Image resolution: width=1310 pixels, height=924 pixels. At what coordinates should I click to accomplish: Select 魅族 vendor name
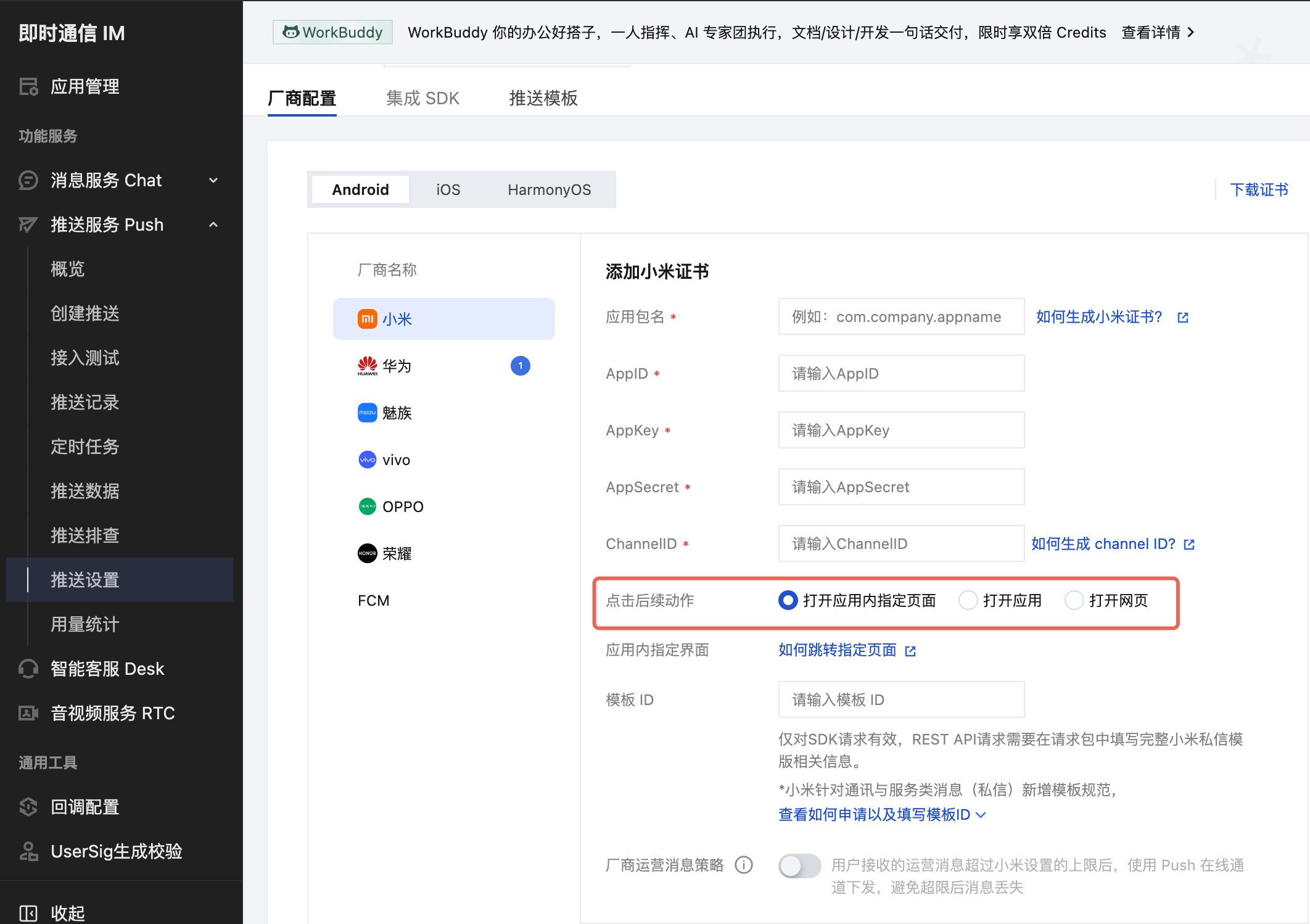[x=397, y=413]
